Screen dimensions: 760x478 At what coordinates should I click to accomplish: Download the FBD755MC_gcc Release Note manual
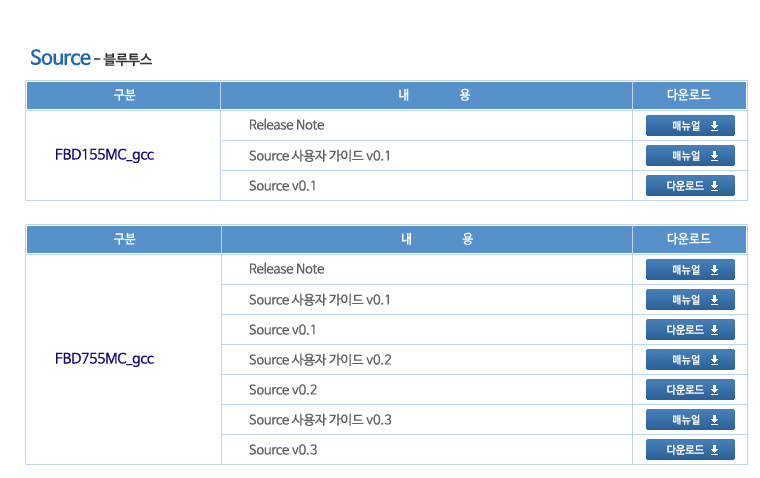[690, 270]
